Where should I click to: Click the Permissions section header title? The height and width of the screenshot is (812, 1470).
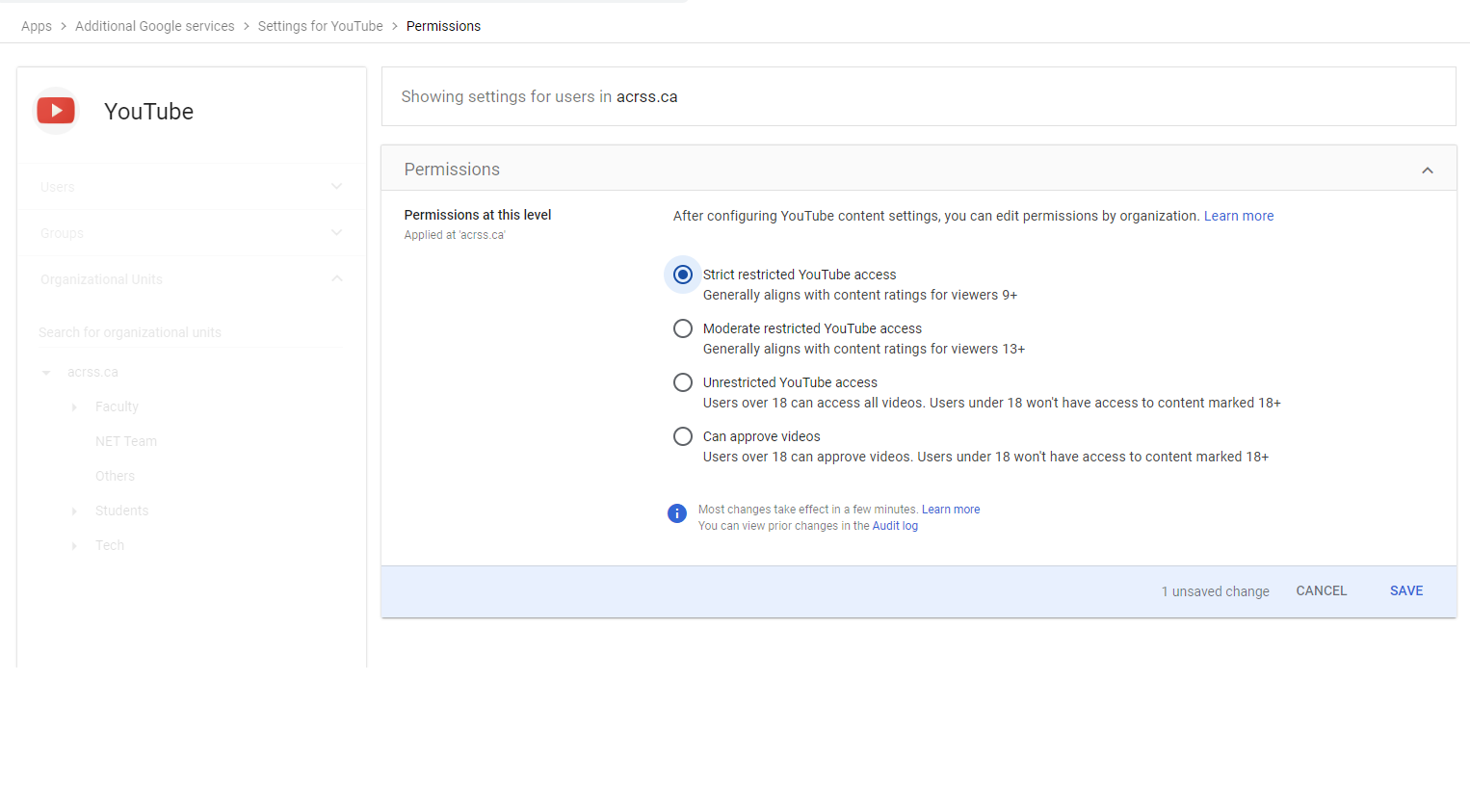(x=452, y=170)
